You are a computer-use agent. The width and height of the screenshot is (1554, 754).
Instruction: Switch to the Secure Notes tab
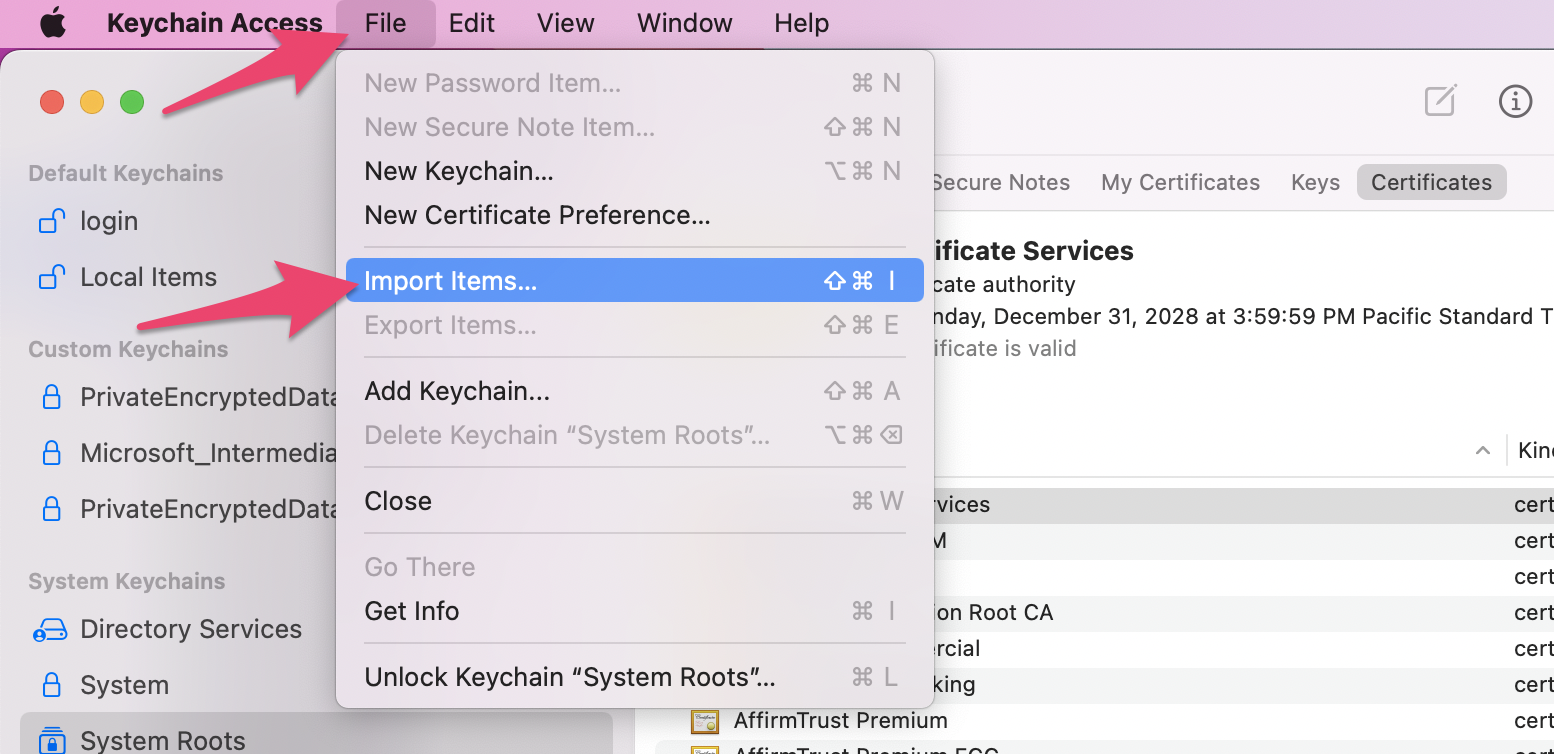point(1000,182)
